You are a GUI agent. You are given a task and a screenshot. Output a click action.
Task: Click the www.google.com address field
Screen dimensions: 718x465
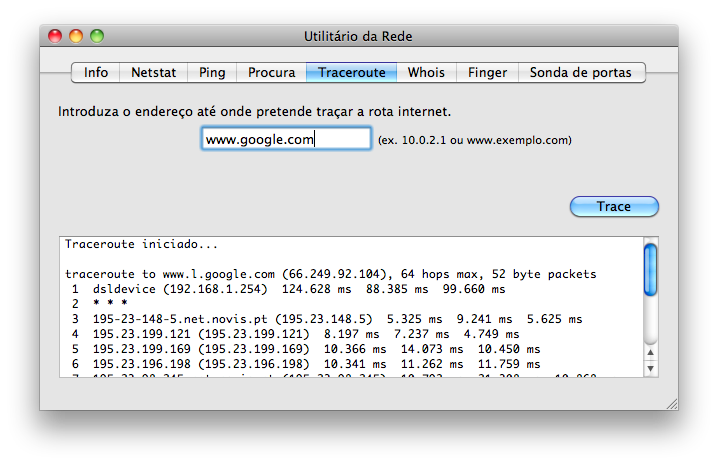click(x=286, y=140)
